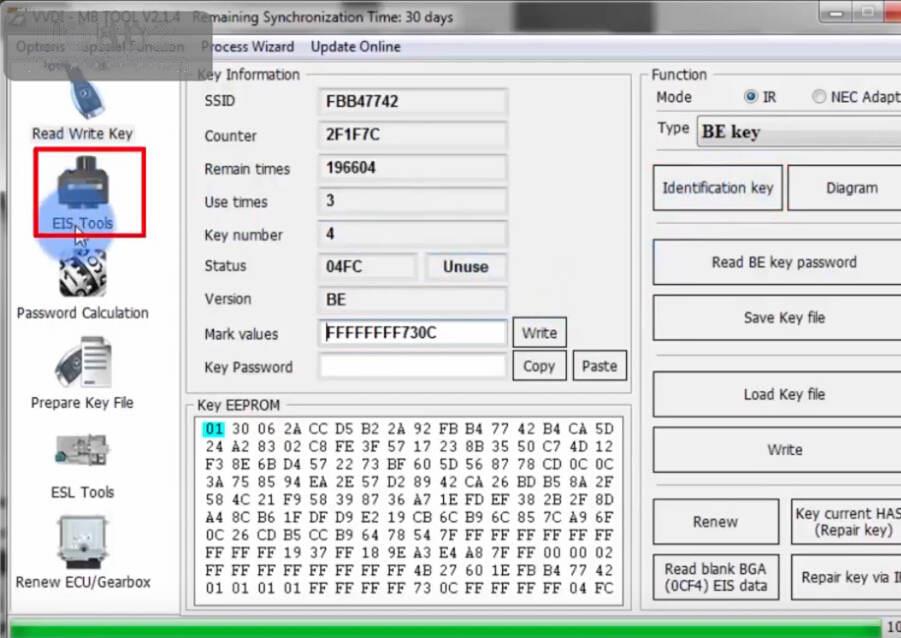Open the Update Online menu
Image resolution: width=901 pixels, height=638 pixels.
click(356, 47)
